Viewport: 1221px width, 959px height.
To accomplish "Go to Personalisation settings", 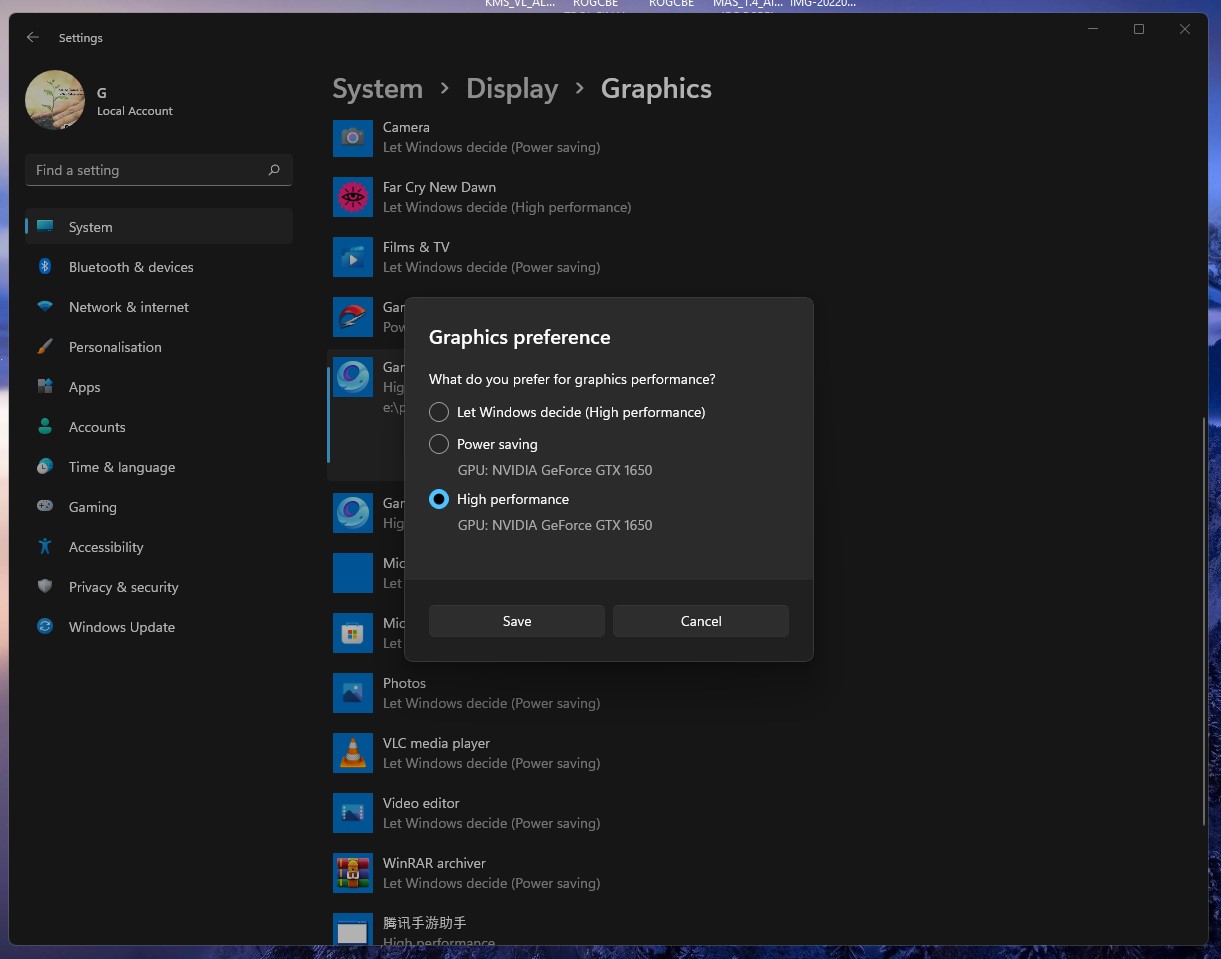I will pyautogui.click(x=159, y=347).
